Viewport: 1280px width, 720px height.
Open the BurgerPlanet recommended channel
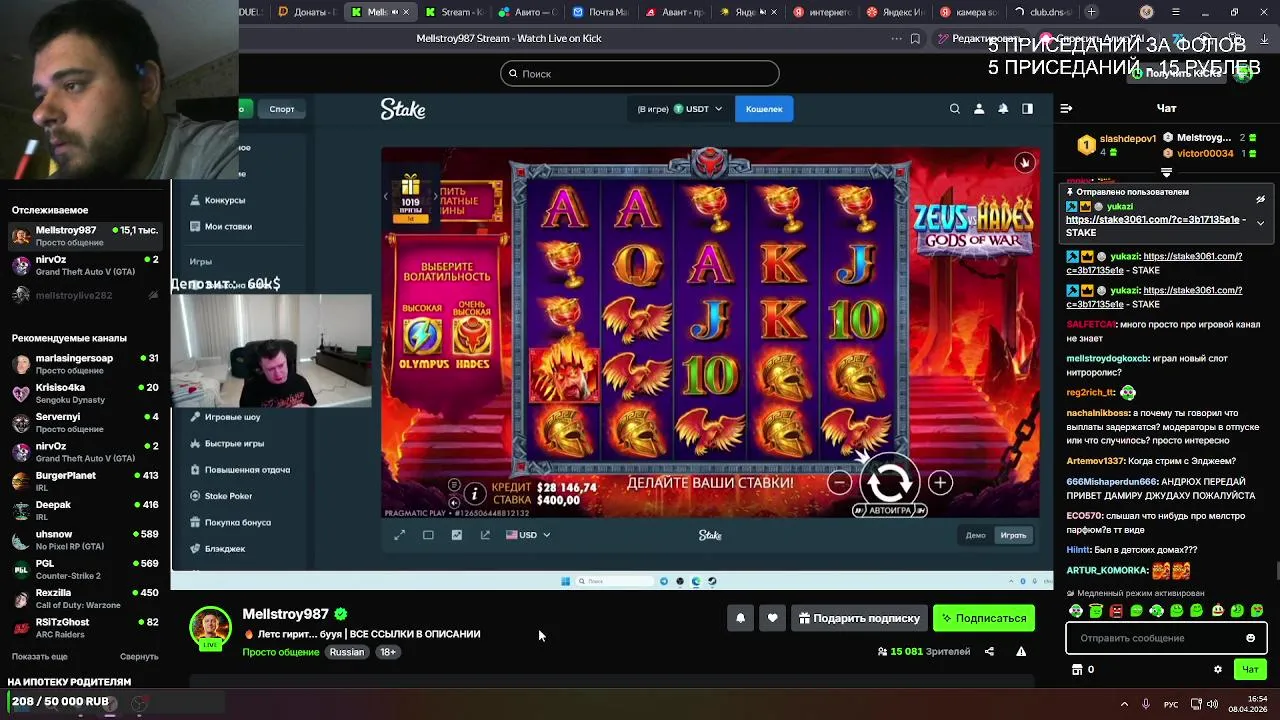click(x=85, y=481)
